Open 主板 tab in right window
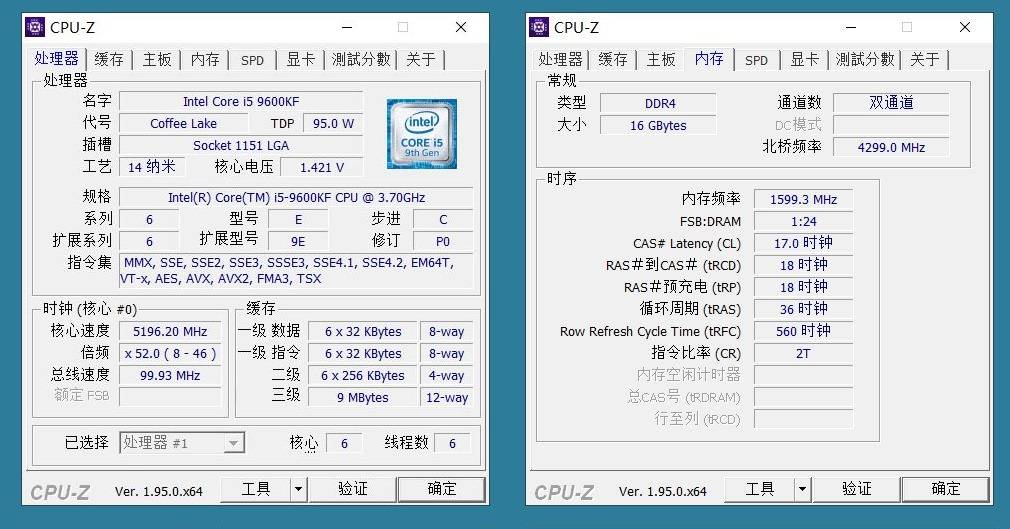 pyautogui.click(x=661, y=59)
